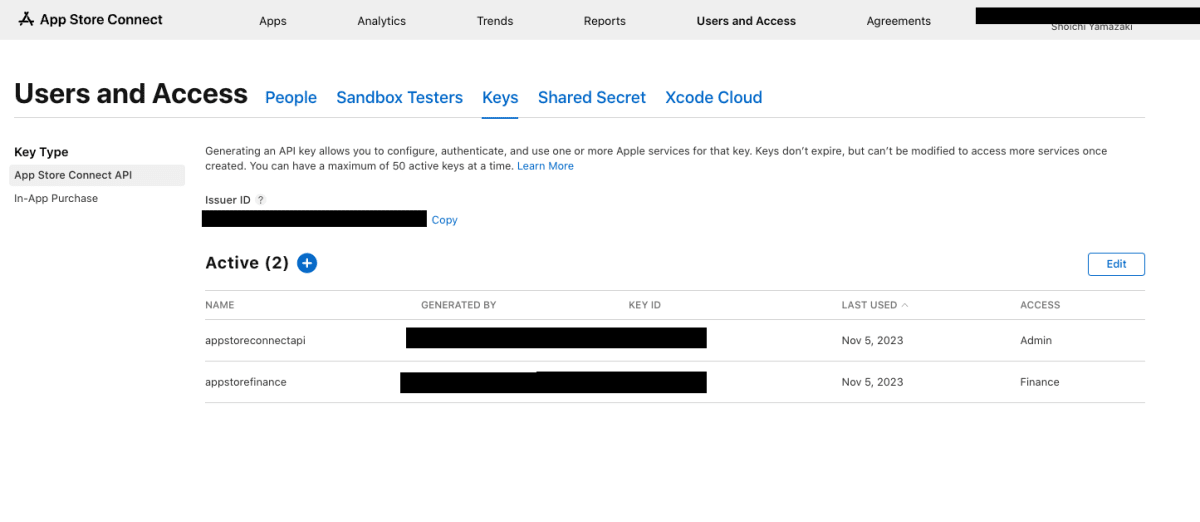Select the Keys tab

coord(500,97)
